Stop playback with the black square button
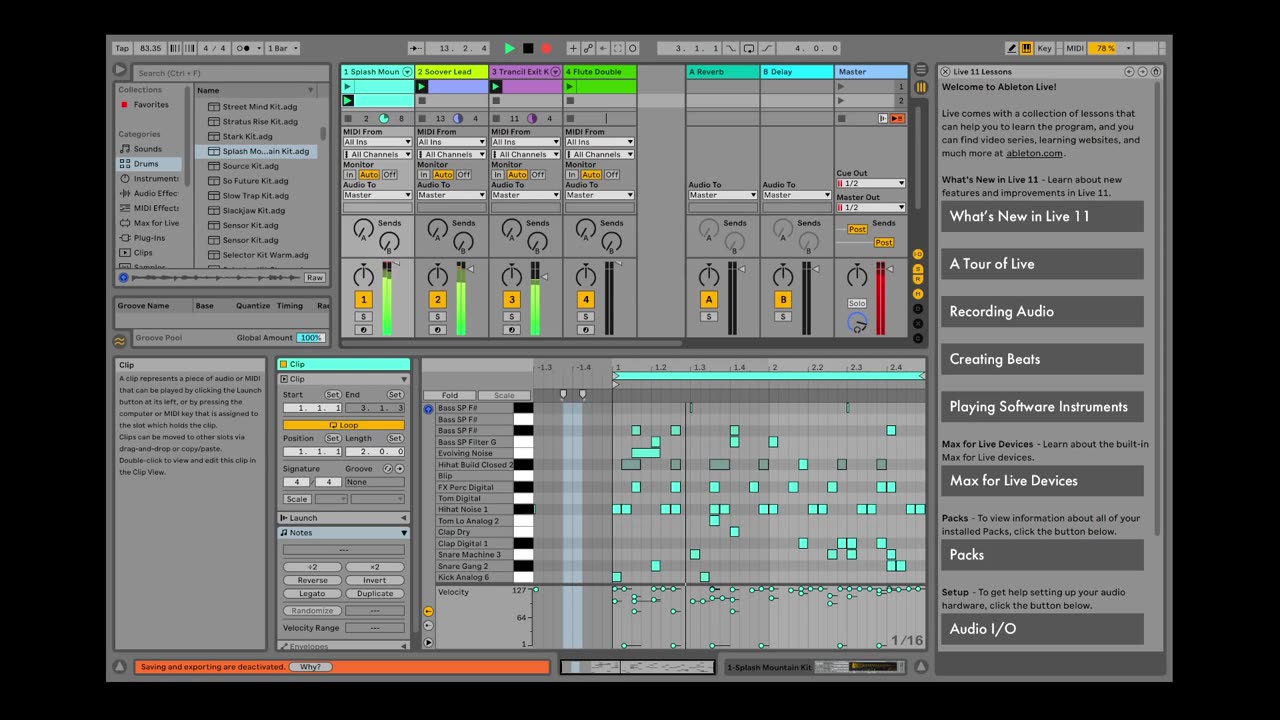 pyautogui.click(x=528, y=48)
